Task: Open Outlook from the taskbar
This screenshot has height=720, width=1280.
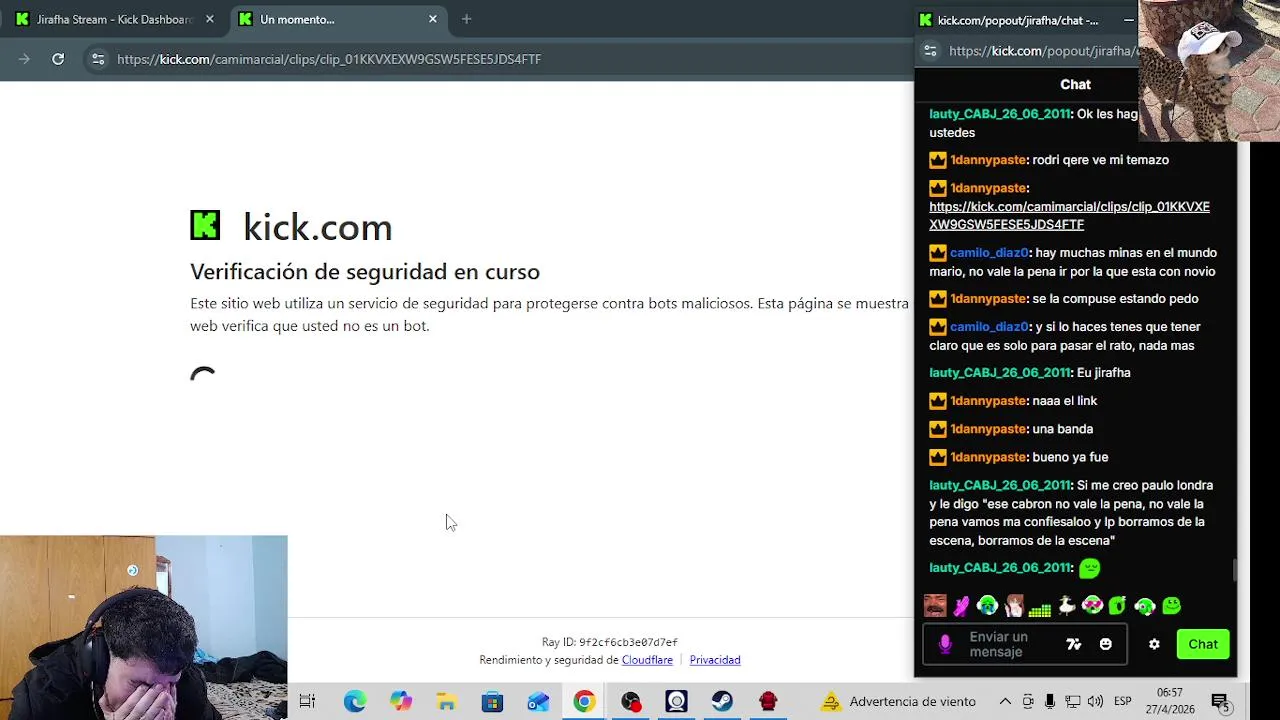Action: (538, 701)
